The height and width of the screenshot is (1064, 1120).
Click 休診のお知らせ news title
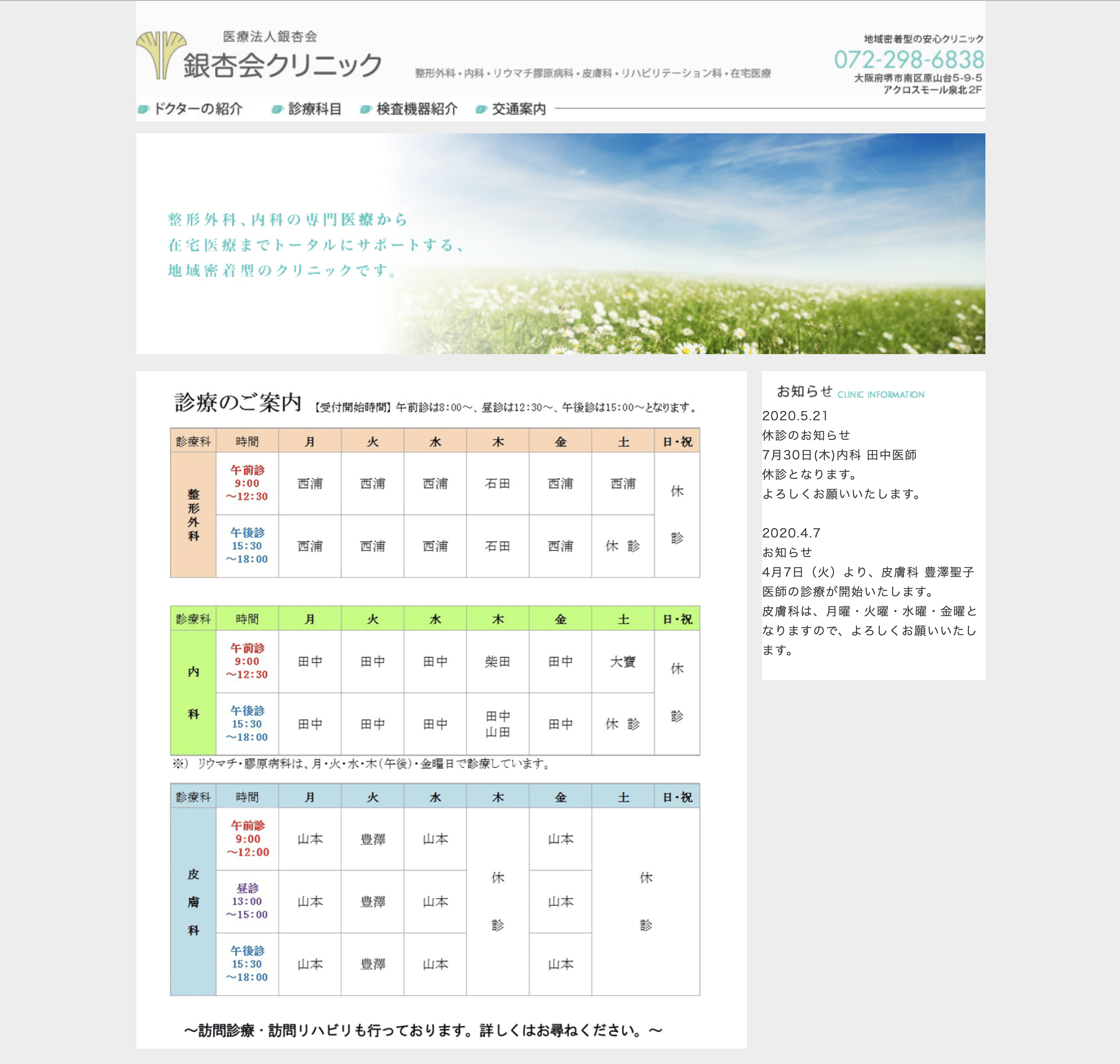coord(806,435)
